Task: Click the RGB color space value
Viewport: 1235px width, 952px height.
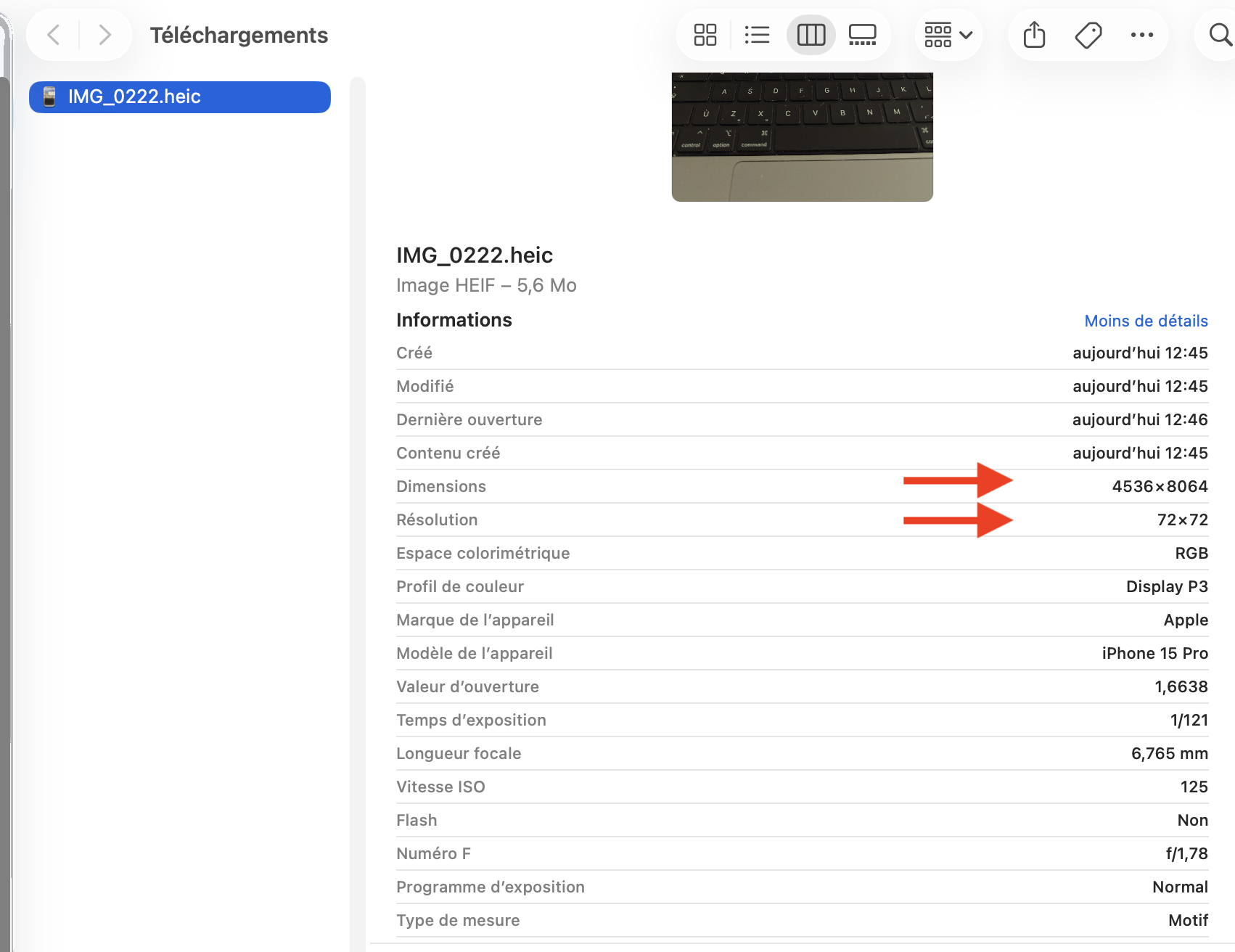Action: [1191, 553]
